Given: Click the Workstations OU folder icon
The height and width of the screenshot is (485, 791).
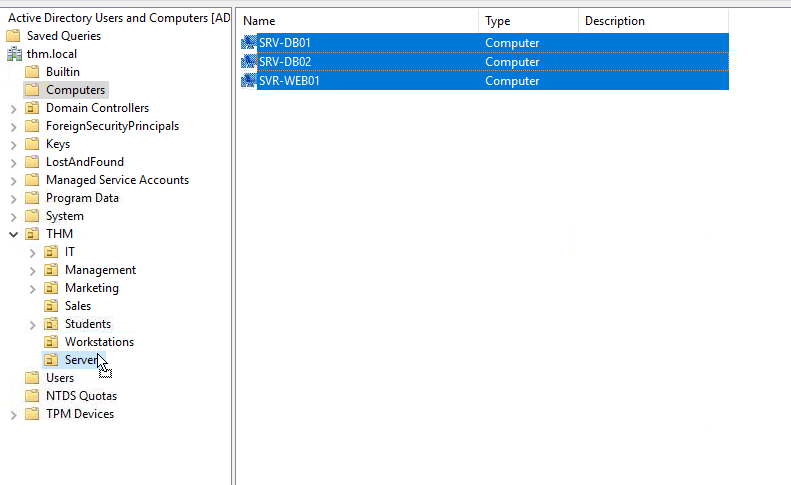Looking at the screenshot, I should pos(51,342).
